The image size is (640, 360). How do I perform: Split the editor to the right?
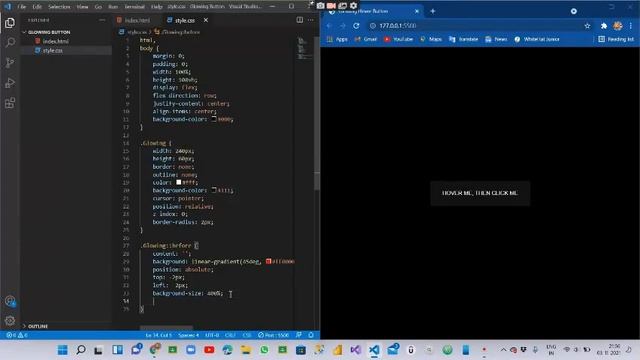click(x=300, y=20)
